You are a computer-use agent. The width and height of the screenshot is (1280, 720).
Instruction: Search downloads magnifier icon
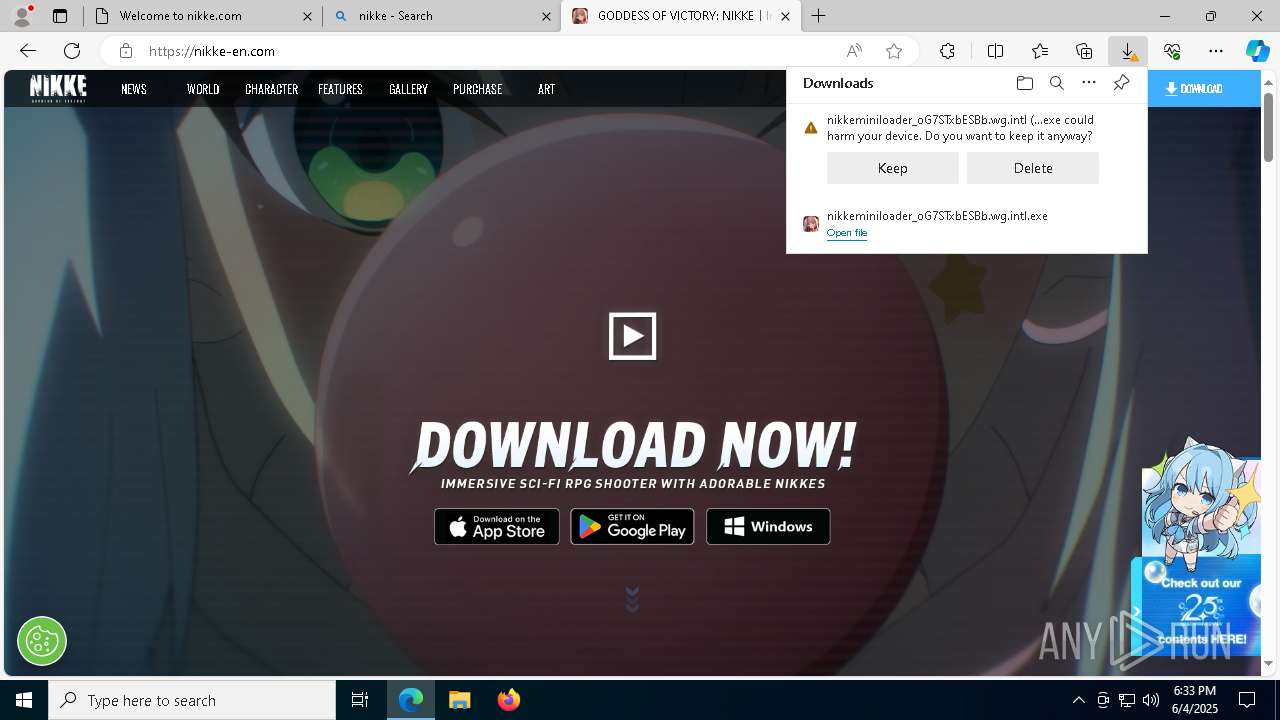point(1056,83)
